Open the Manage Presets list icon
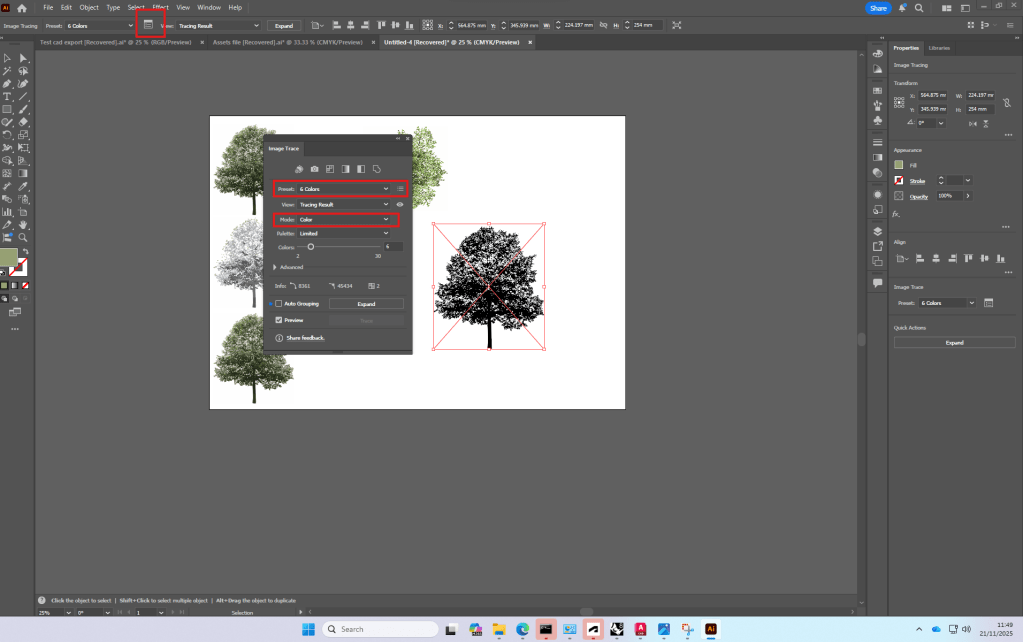 (x=400, y=188)
